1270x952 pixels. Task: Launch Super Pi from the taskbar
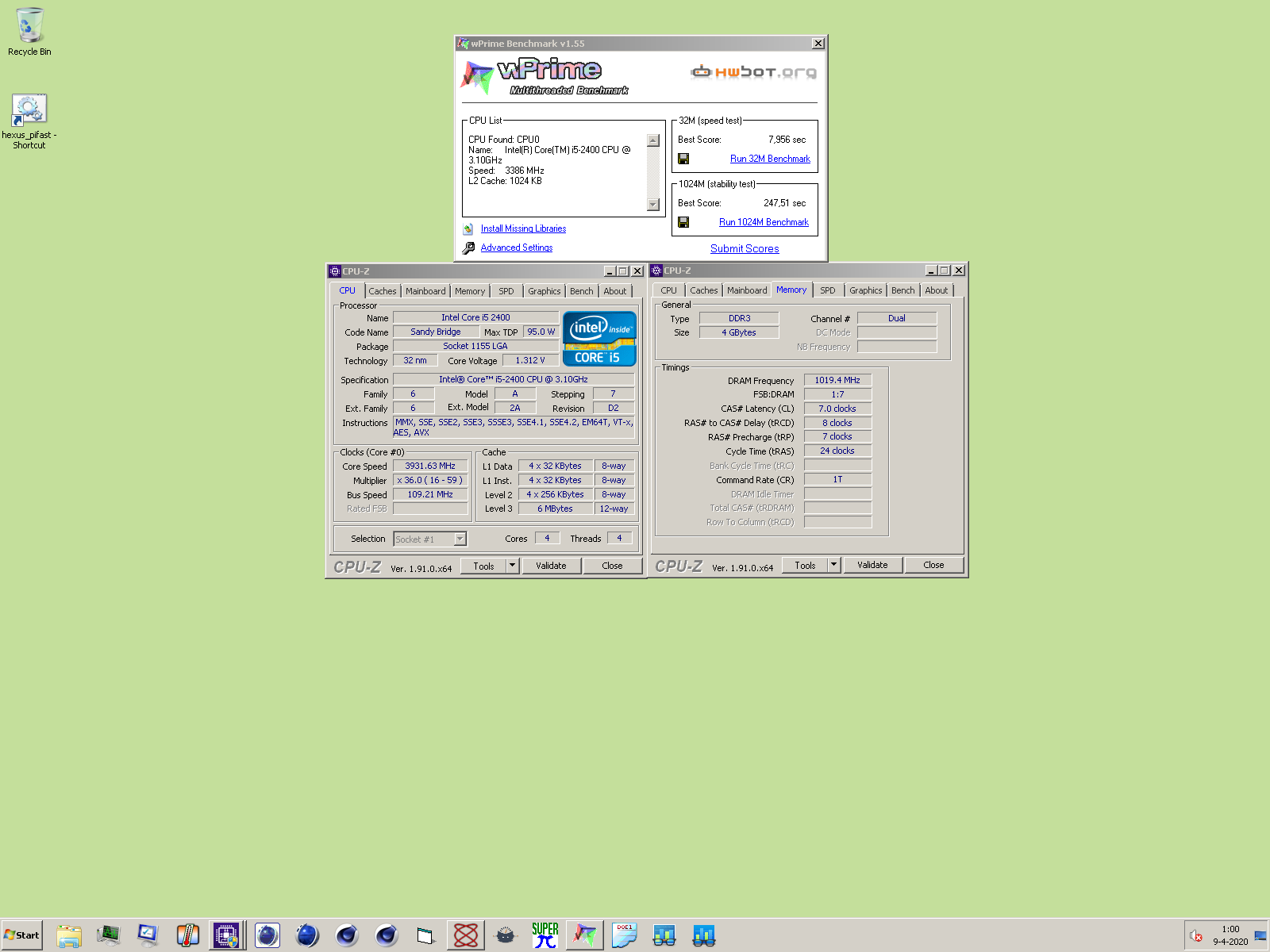coord(545,935)
